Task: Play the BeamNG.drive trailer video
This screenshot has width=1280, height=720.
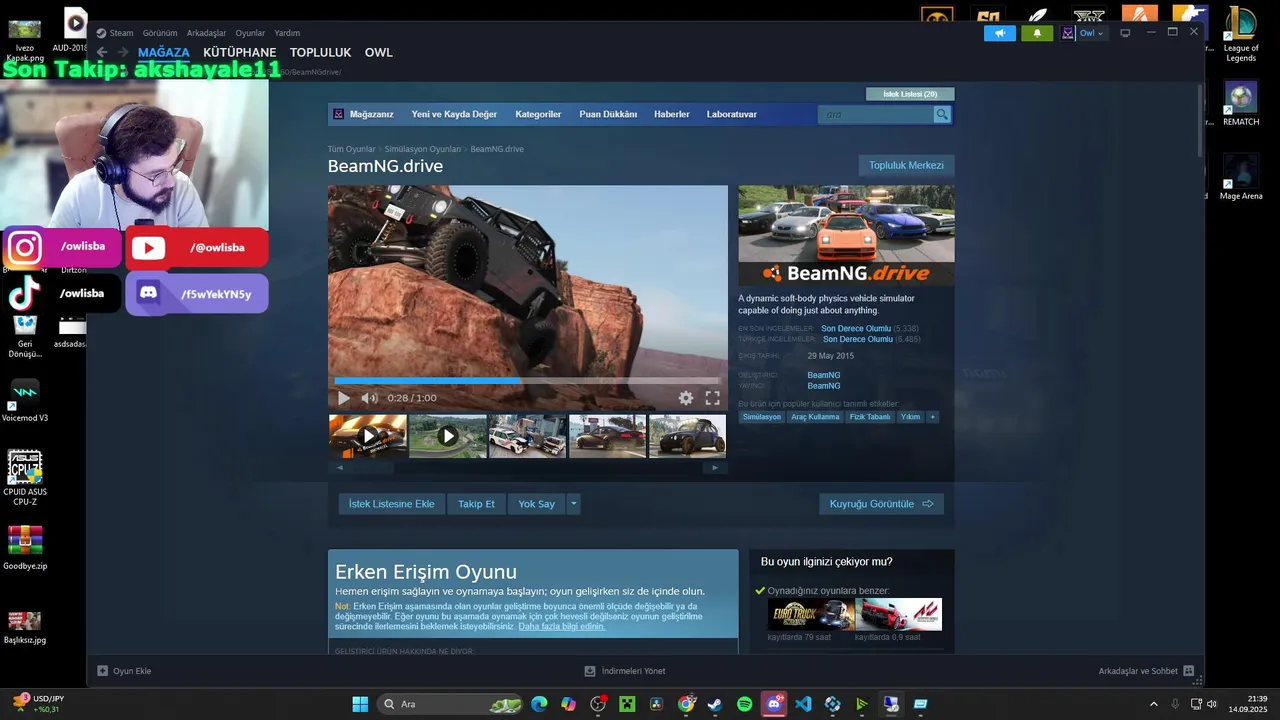Action: (x=344, y=398)
